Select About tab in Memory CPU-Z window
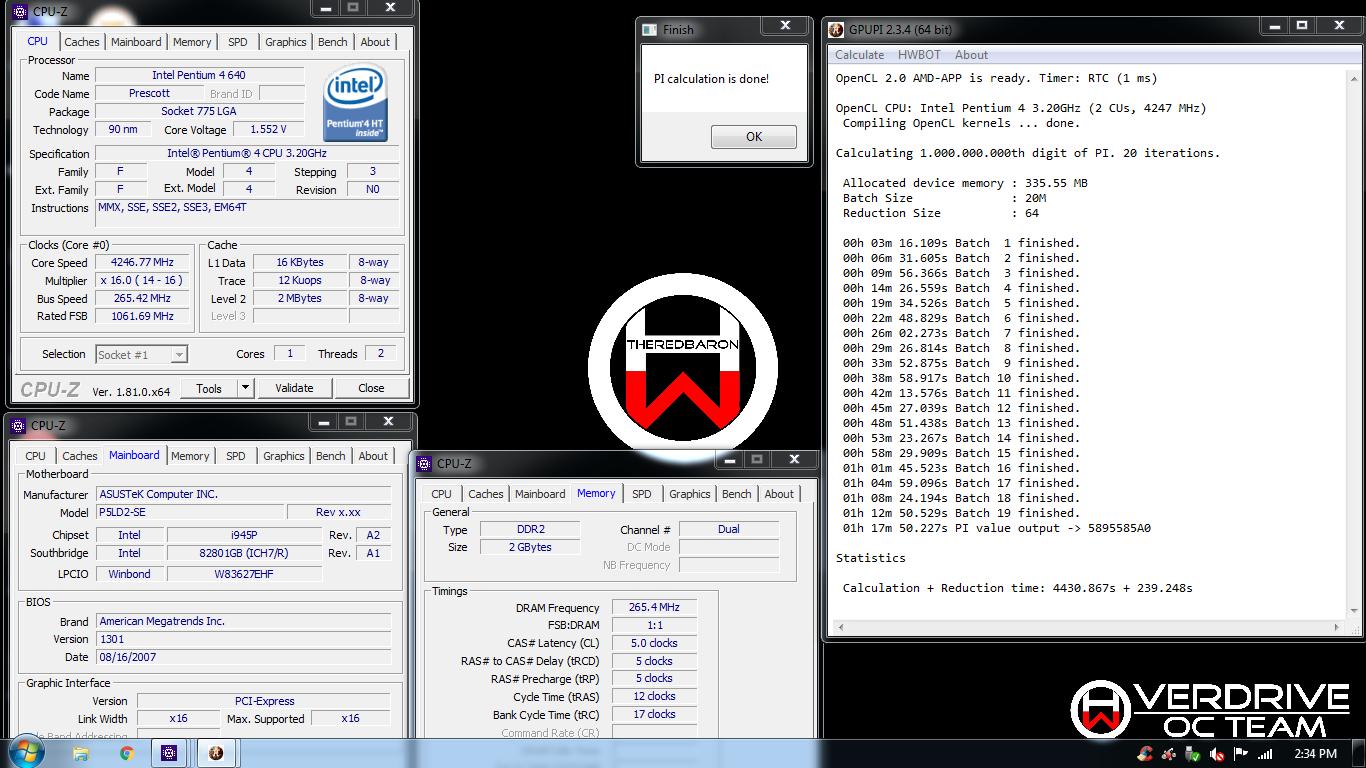Viewport: 1366px width, 768px height. (779, 494)
